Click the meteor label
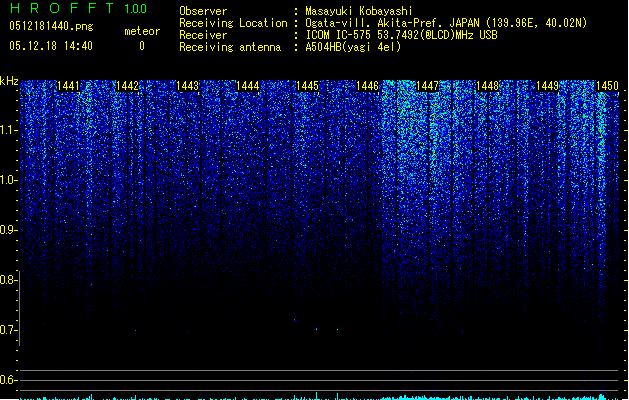 [x=142, y=31]
